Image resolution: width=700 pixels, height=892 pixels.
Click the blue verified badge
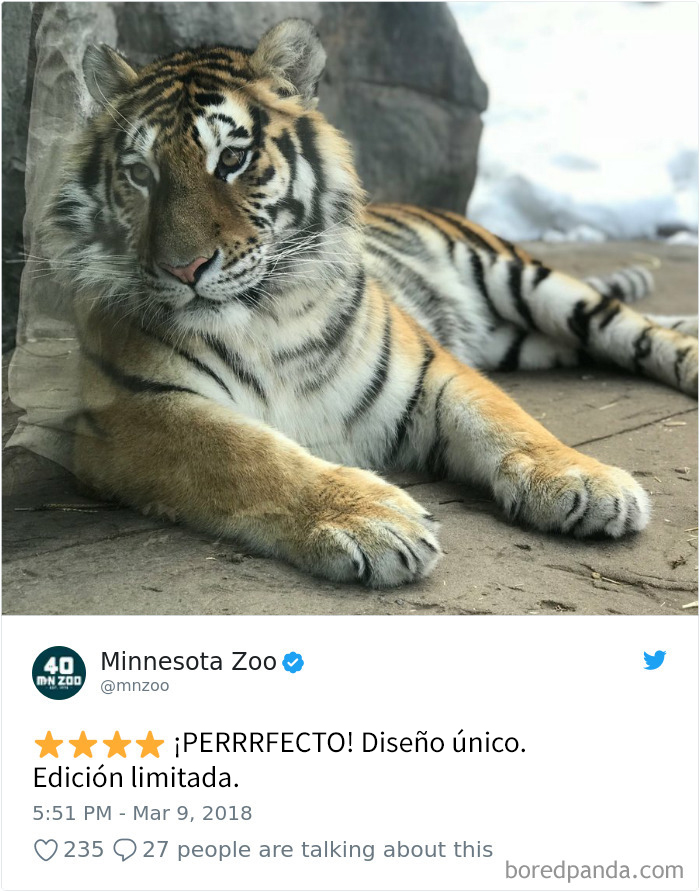293,663
